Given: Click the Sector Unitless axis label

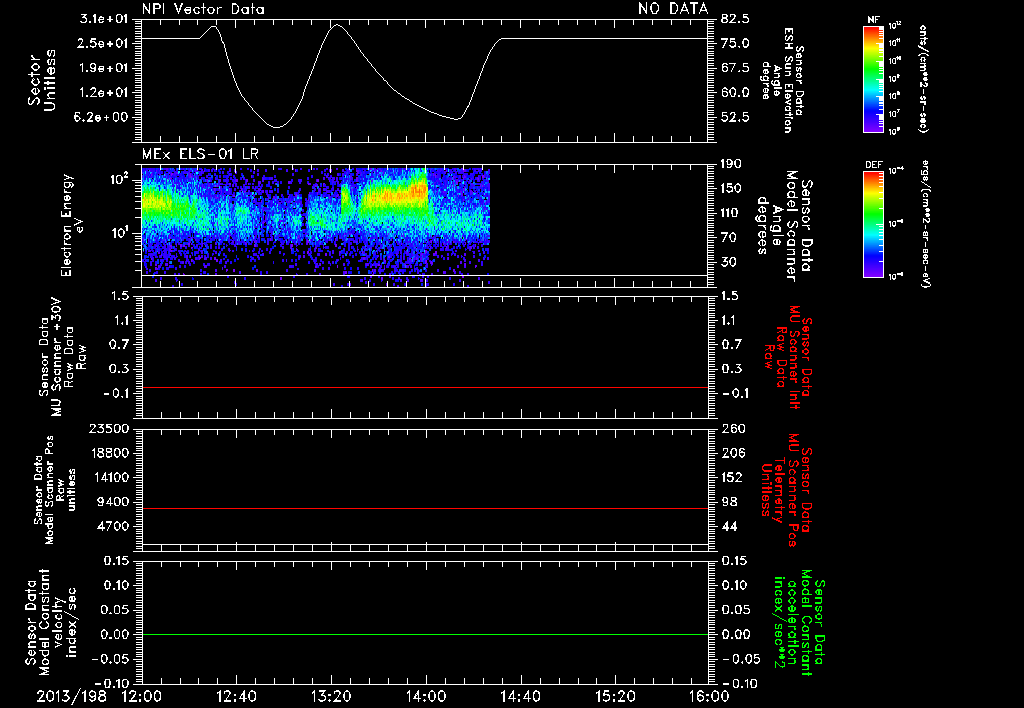Looking at the screenshot, I should point(41,80).
